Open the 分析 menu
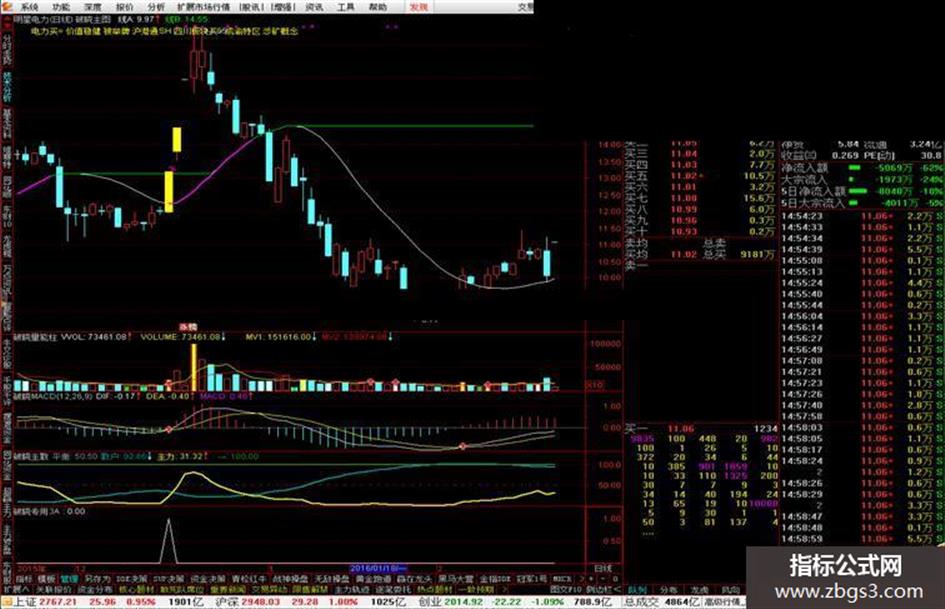The height and width of the screenshot is (609, 945). click(x=155, y=7)
